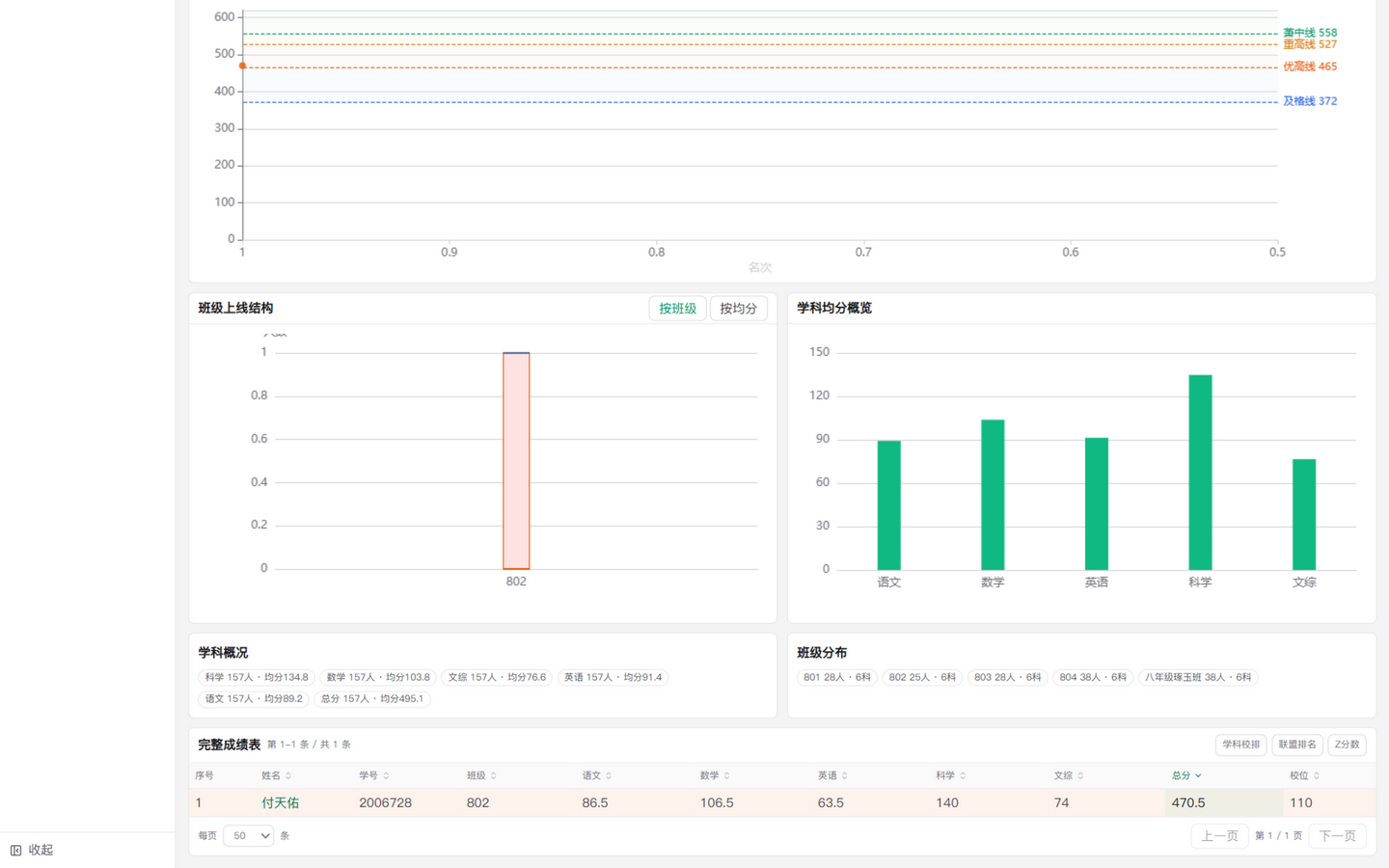Sort table by 语文 column arrows

coord(609,775)
